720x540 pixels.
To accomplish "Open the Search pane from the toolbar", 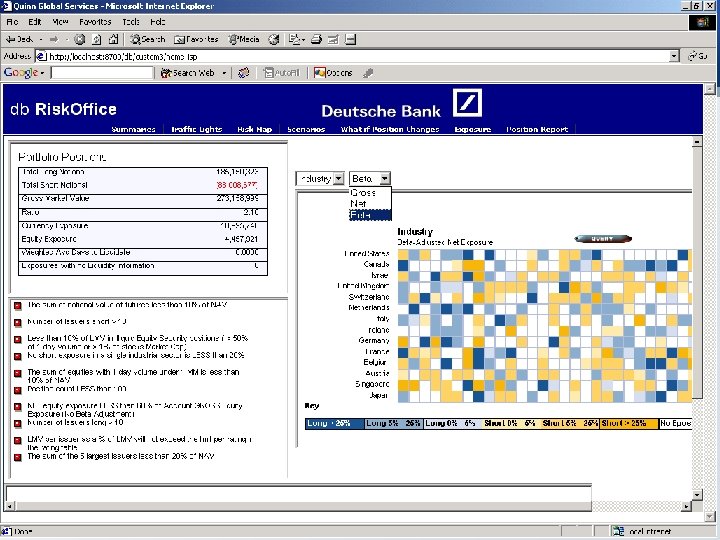I will point(147,39).
